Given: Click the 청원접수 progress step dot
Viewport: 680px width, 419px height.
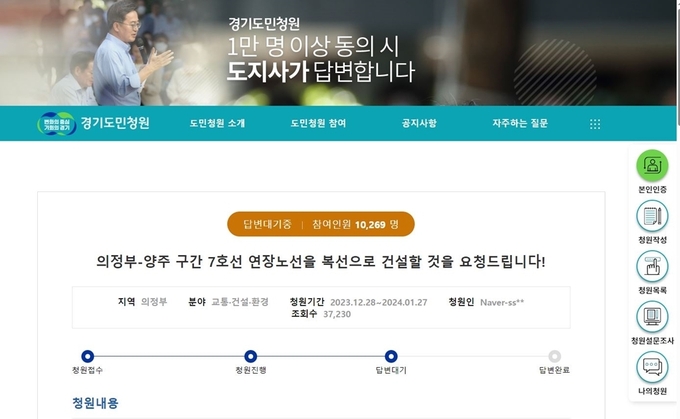Looking at the screenshot, I should [x=88, y=356].
